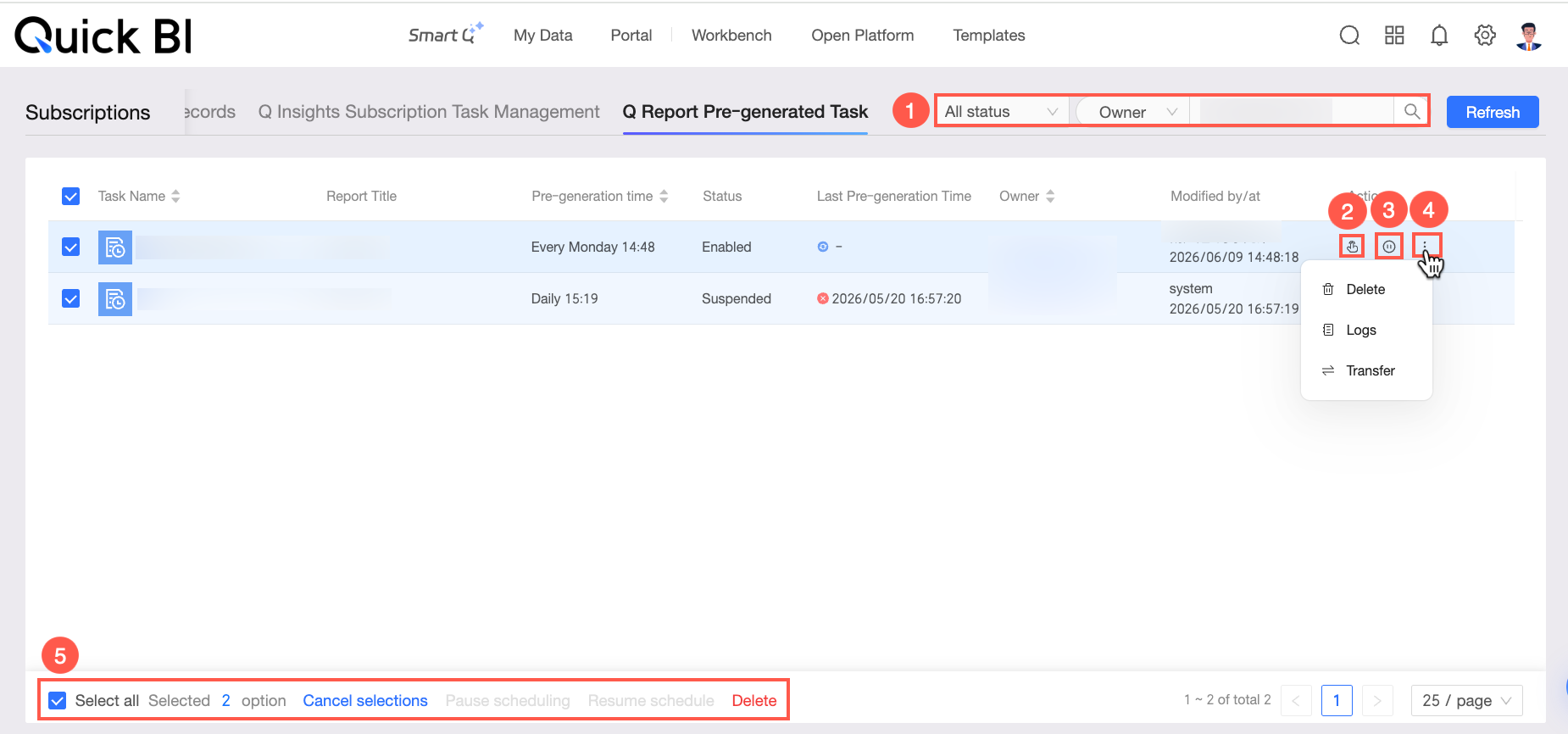Click the task icon in the Suspended row
Image resolution: width=1568 pixels, height=734 pixels.
[x=115, y=299]
